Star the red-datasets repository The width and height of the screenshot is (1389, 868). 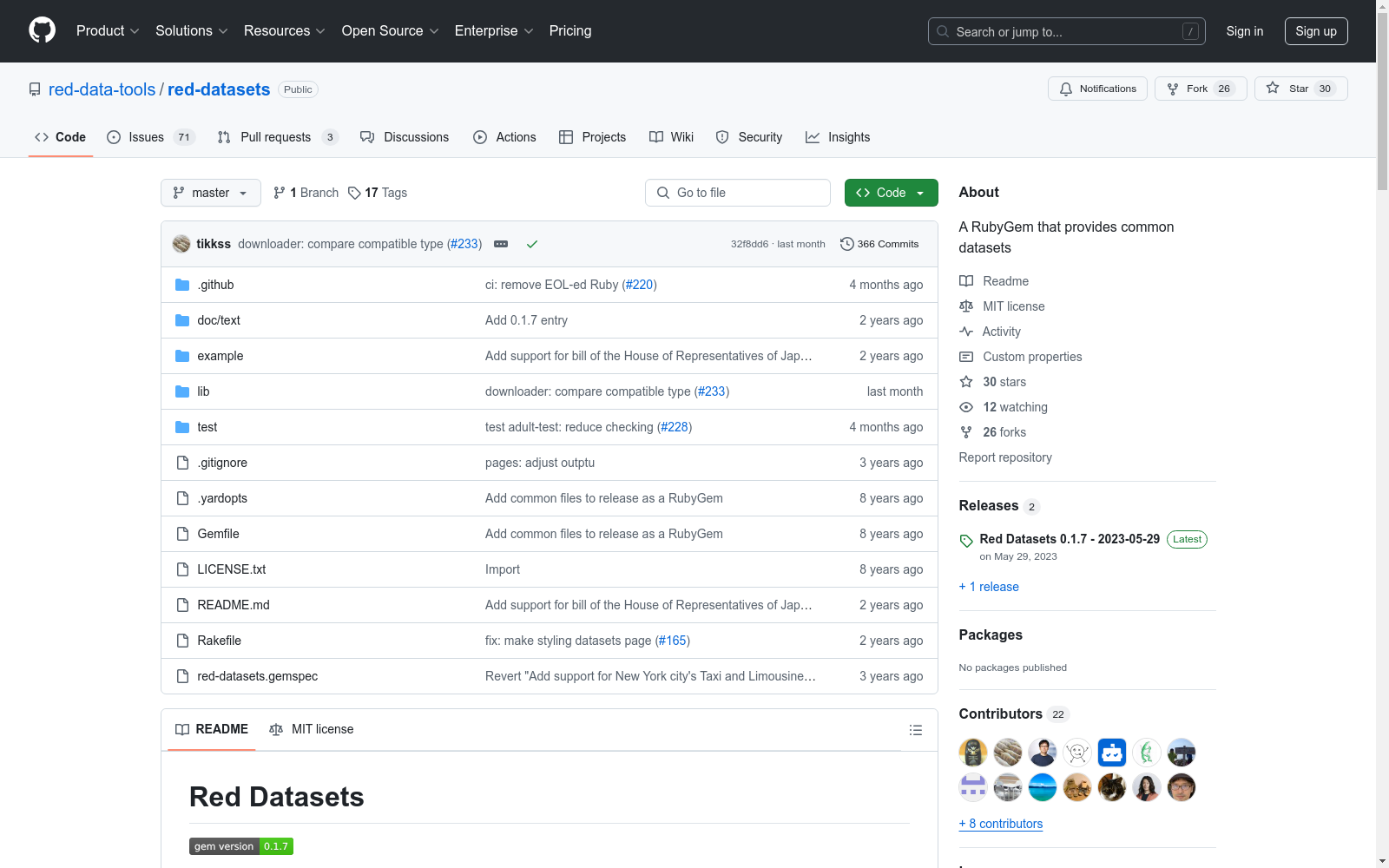pyautogui.click(x=1300, y=89)
